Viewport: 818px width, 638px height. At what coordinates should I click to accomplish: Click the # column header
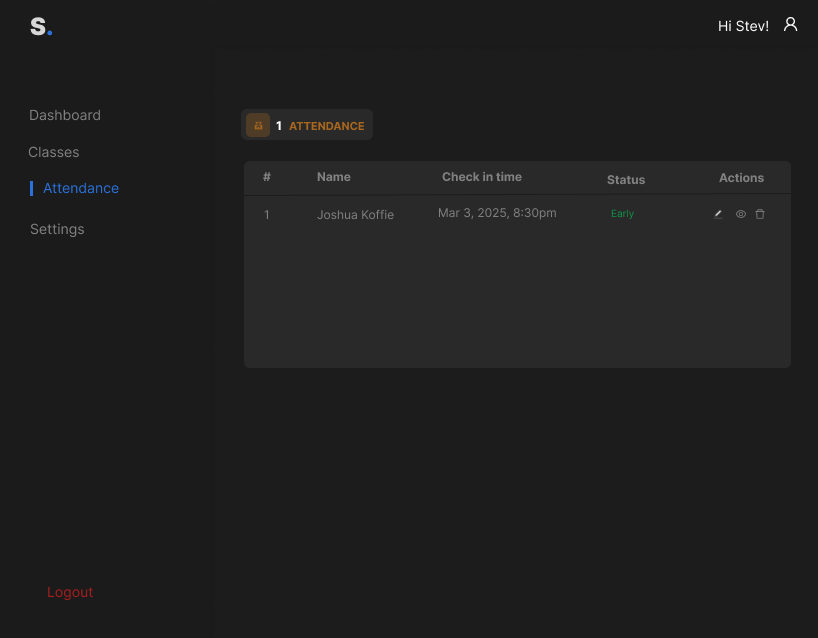267,177
